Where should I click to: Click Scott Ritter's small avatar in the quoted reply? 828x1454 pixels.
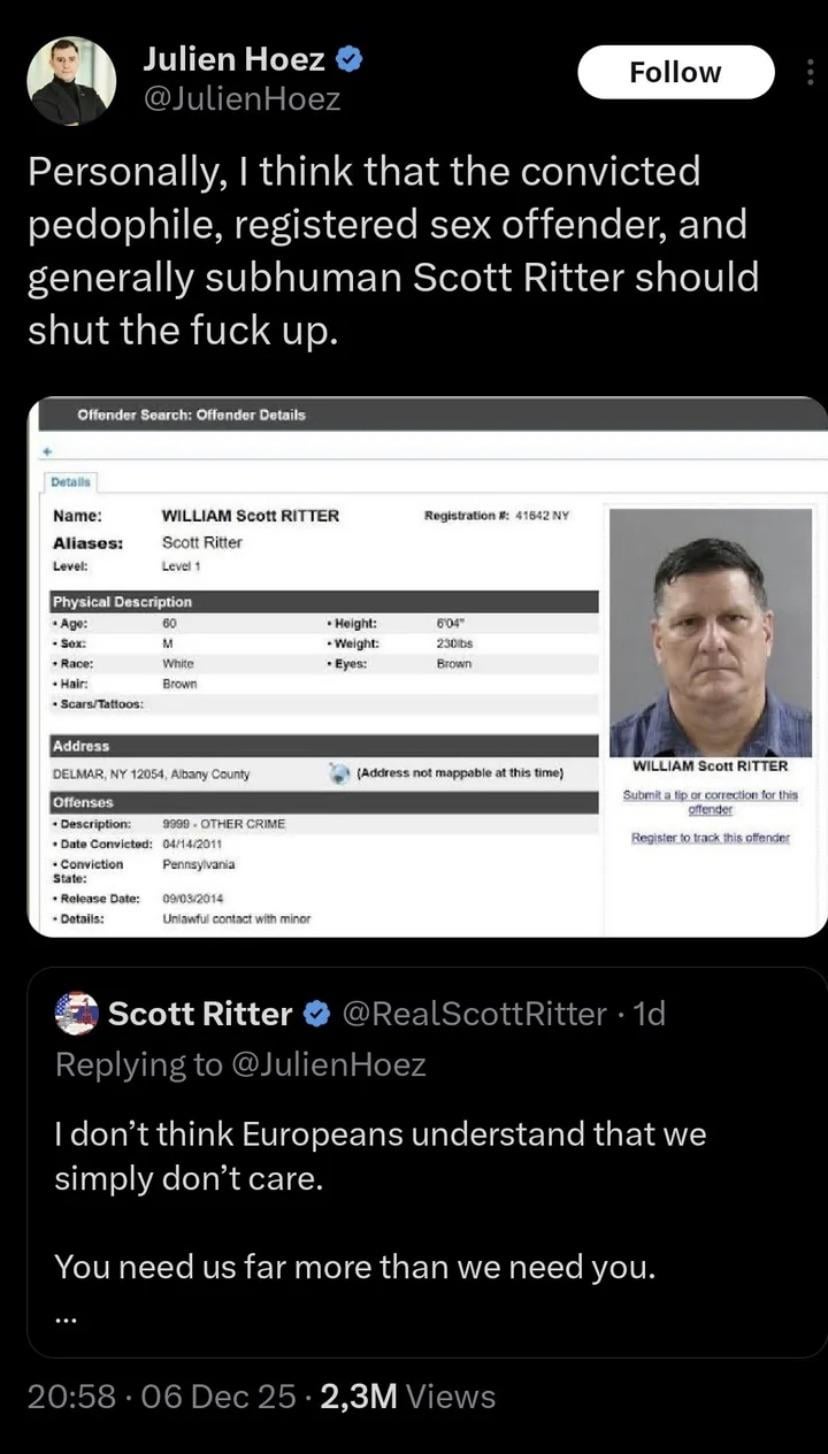point(76,1013)
